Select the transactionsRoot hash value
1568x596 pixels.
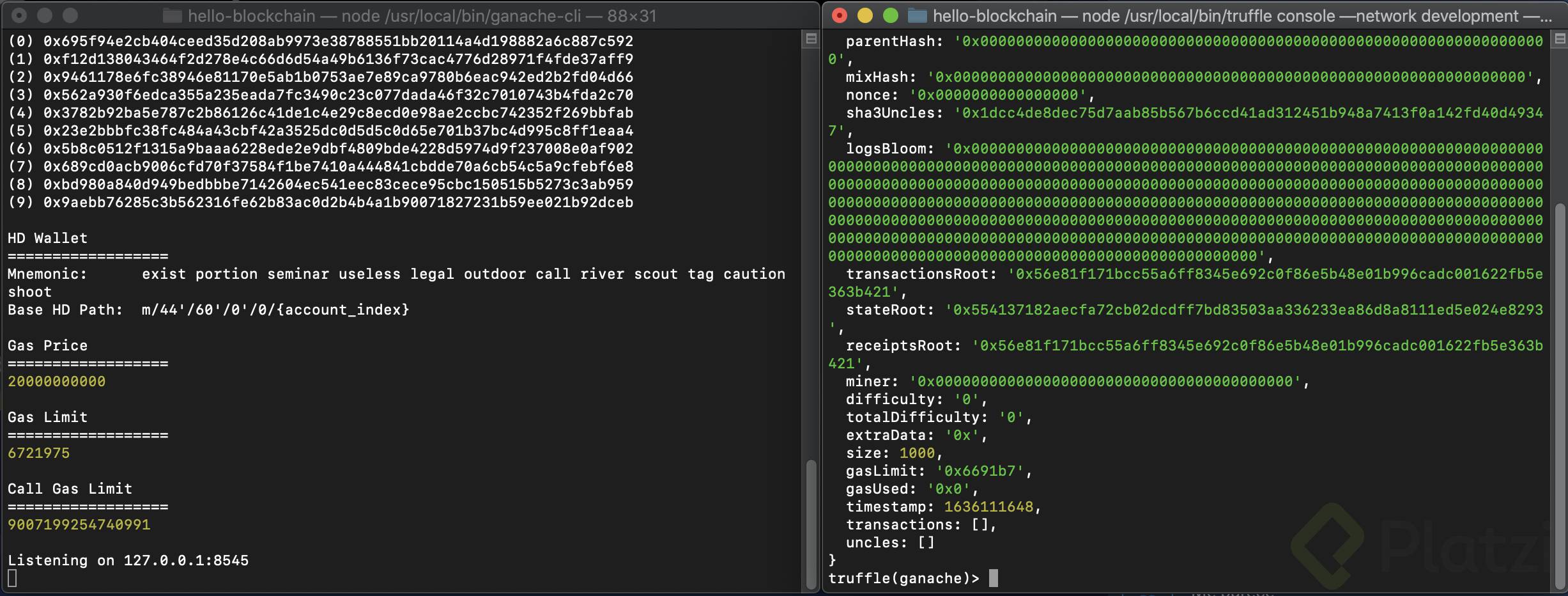click(x=1278, y=274)
